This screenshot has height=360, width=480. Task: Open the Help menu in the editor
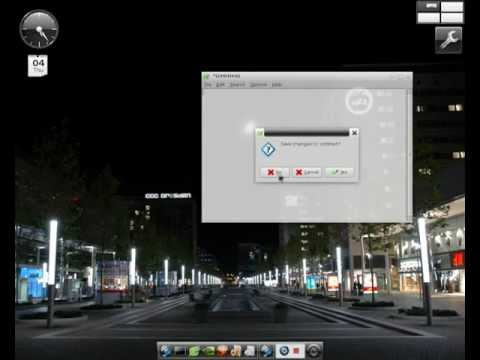(277, 85)
